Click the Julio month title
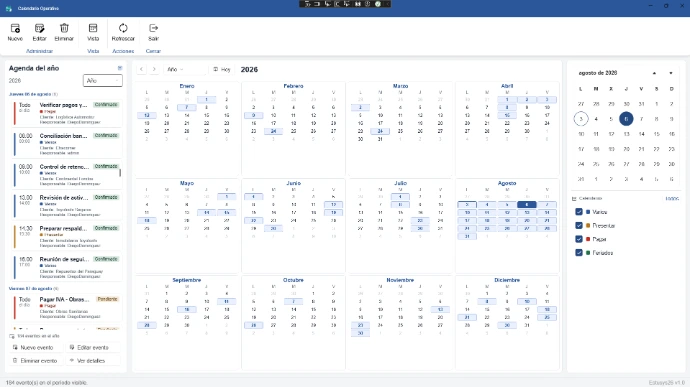The image size is (690, 387). pos(400,183)
